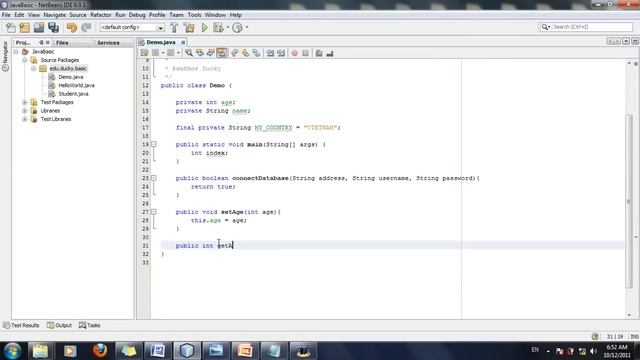Open the Test Results panel

point(21,325)
